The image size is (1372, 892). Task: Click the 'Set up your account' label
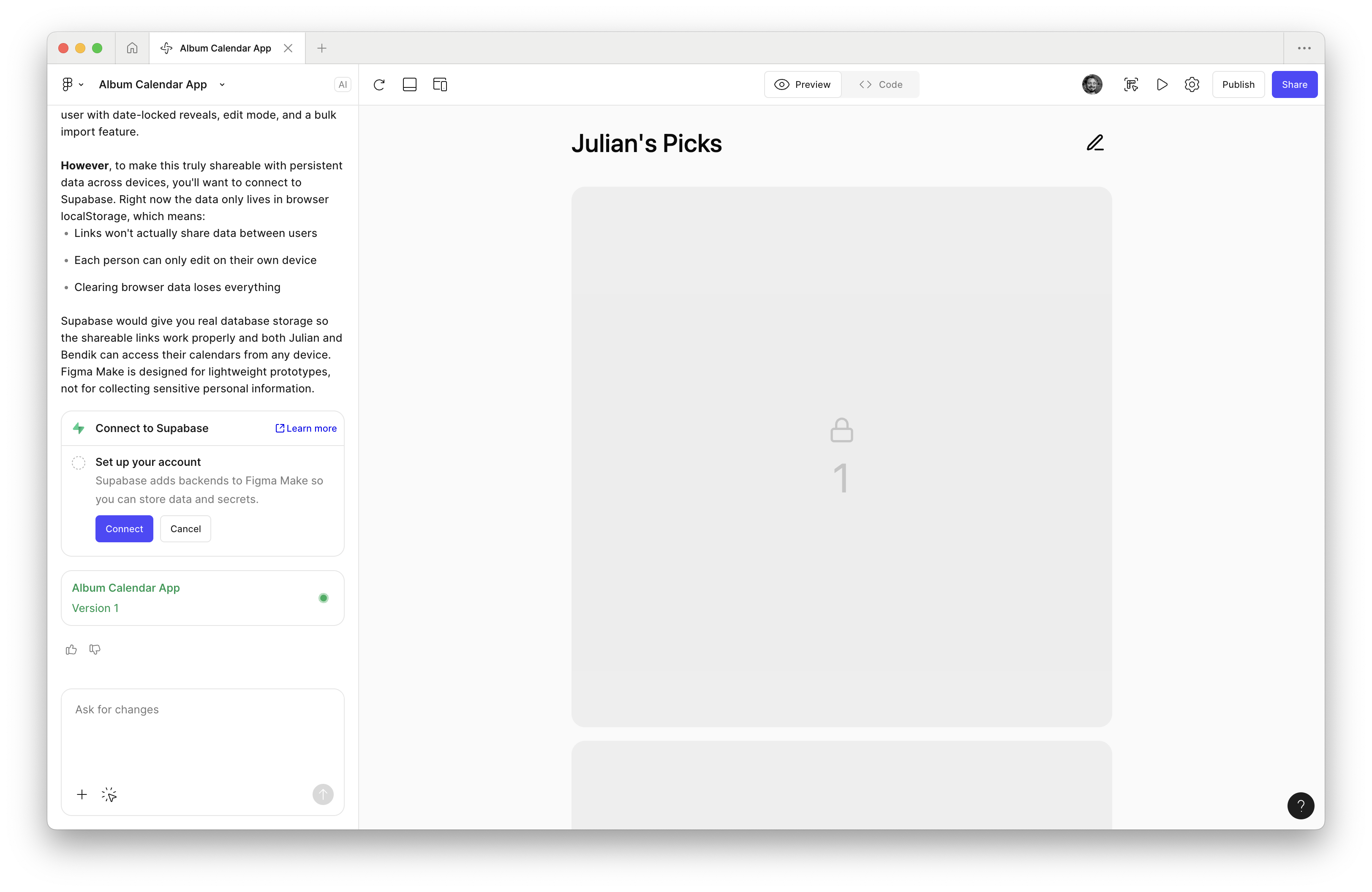pos(147,462)
